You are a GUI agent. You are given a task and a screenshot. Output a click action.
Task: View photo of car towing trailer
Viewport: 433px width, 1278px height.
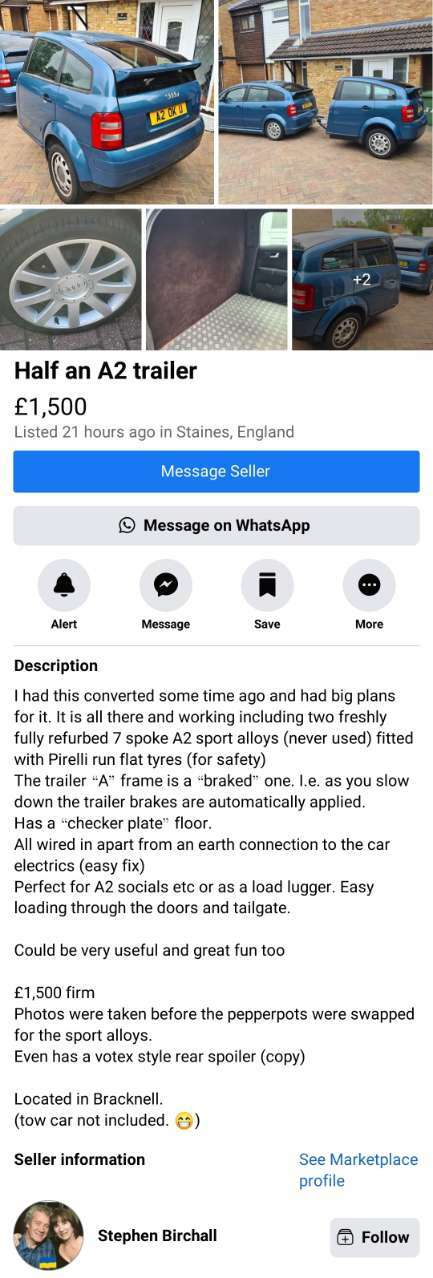(326, 102)
